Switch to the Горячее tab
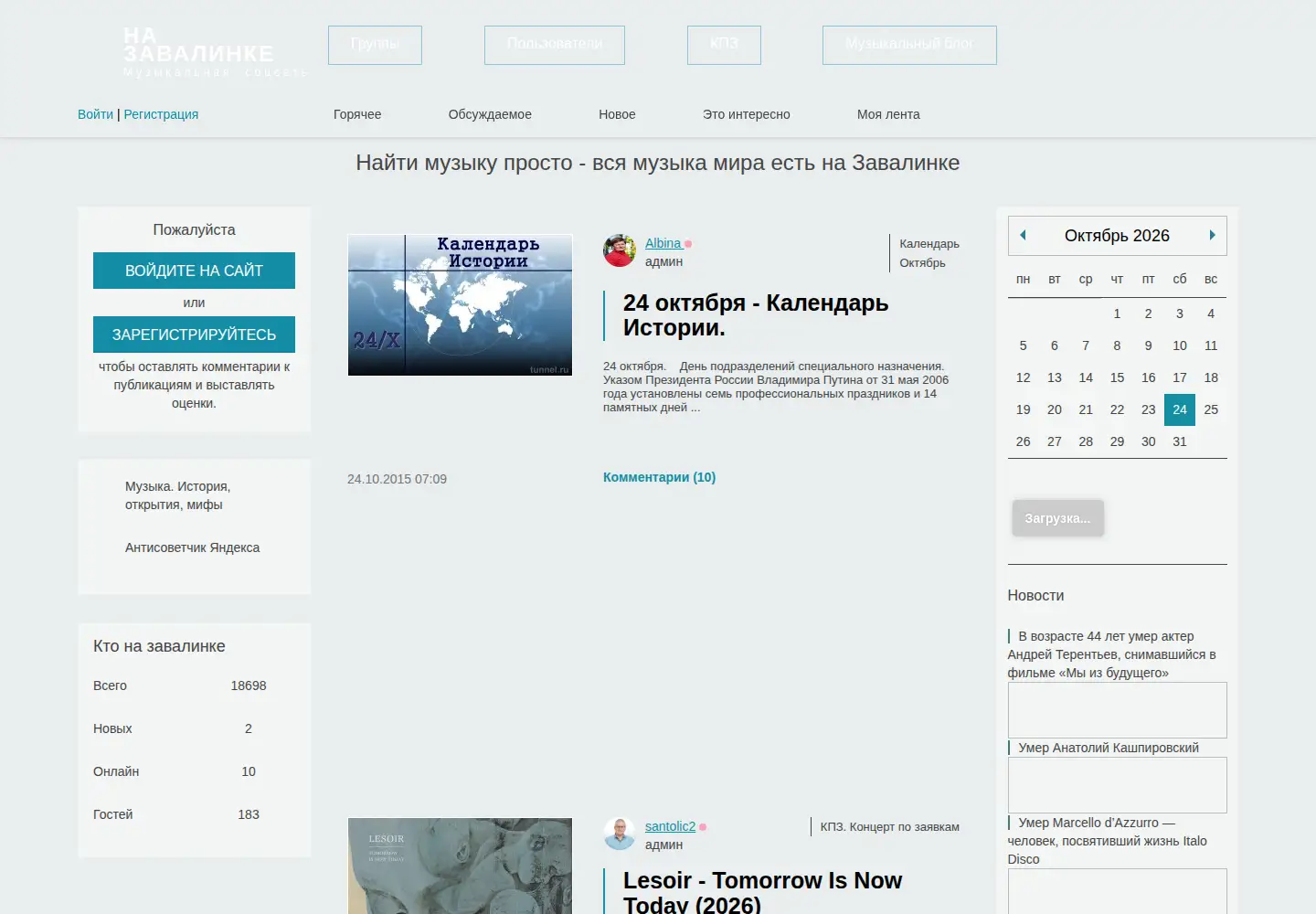Image resolution: width=1316 pixels, height=914 pixels. coord(357,114)
